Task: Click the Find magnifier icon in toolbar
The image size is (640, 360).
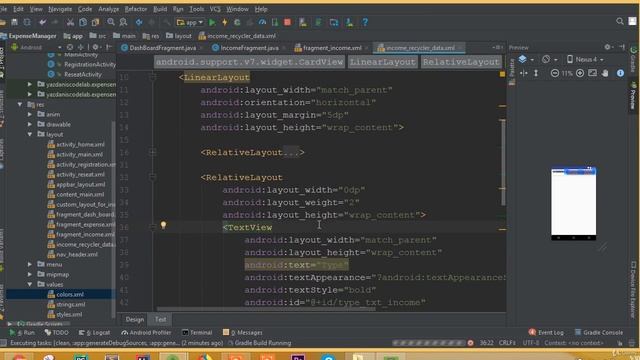Action: (111, 22)
